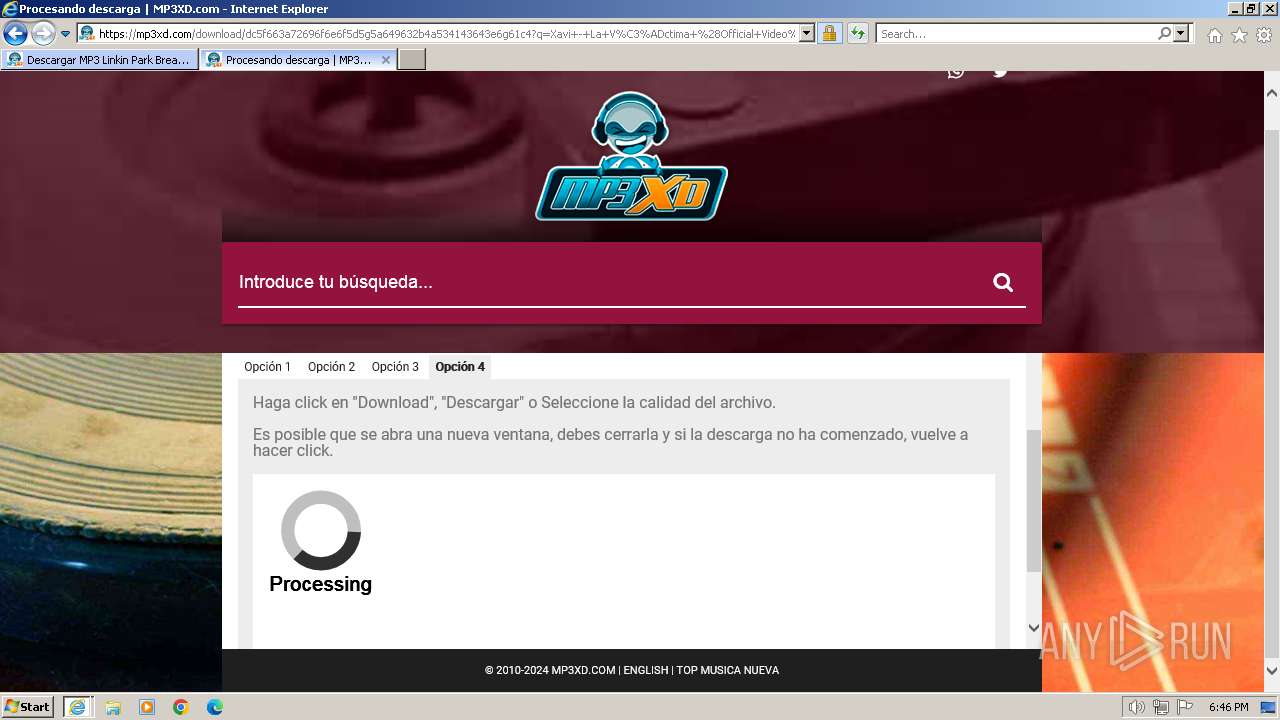Go to Home via the house icon
The width and height of the screenshot is (1280, 720).
tap(1214, 35)
